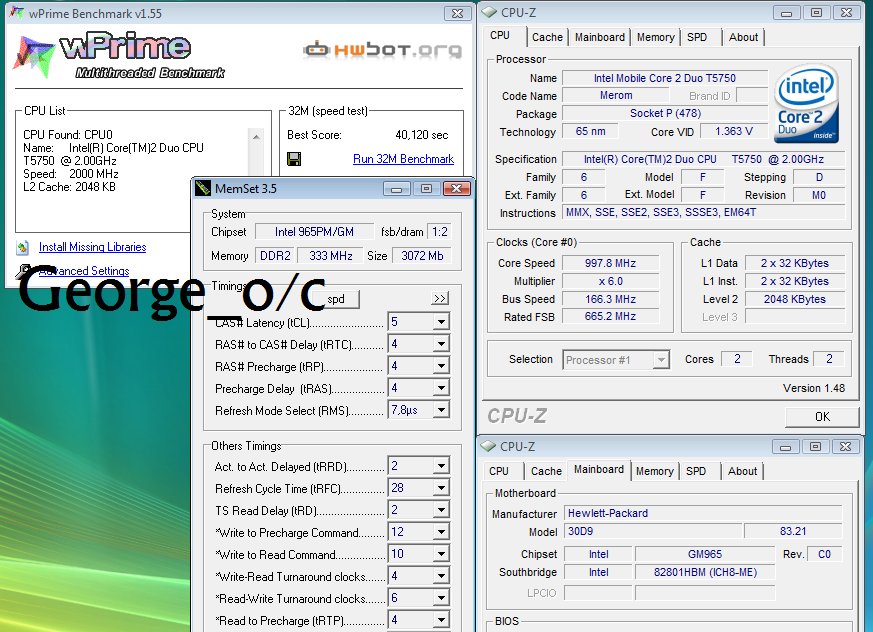Click the >> expand button in MemSet
This screenshot has height=632, width=873.
(x=440, y=299)
